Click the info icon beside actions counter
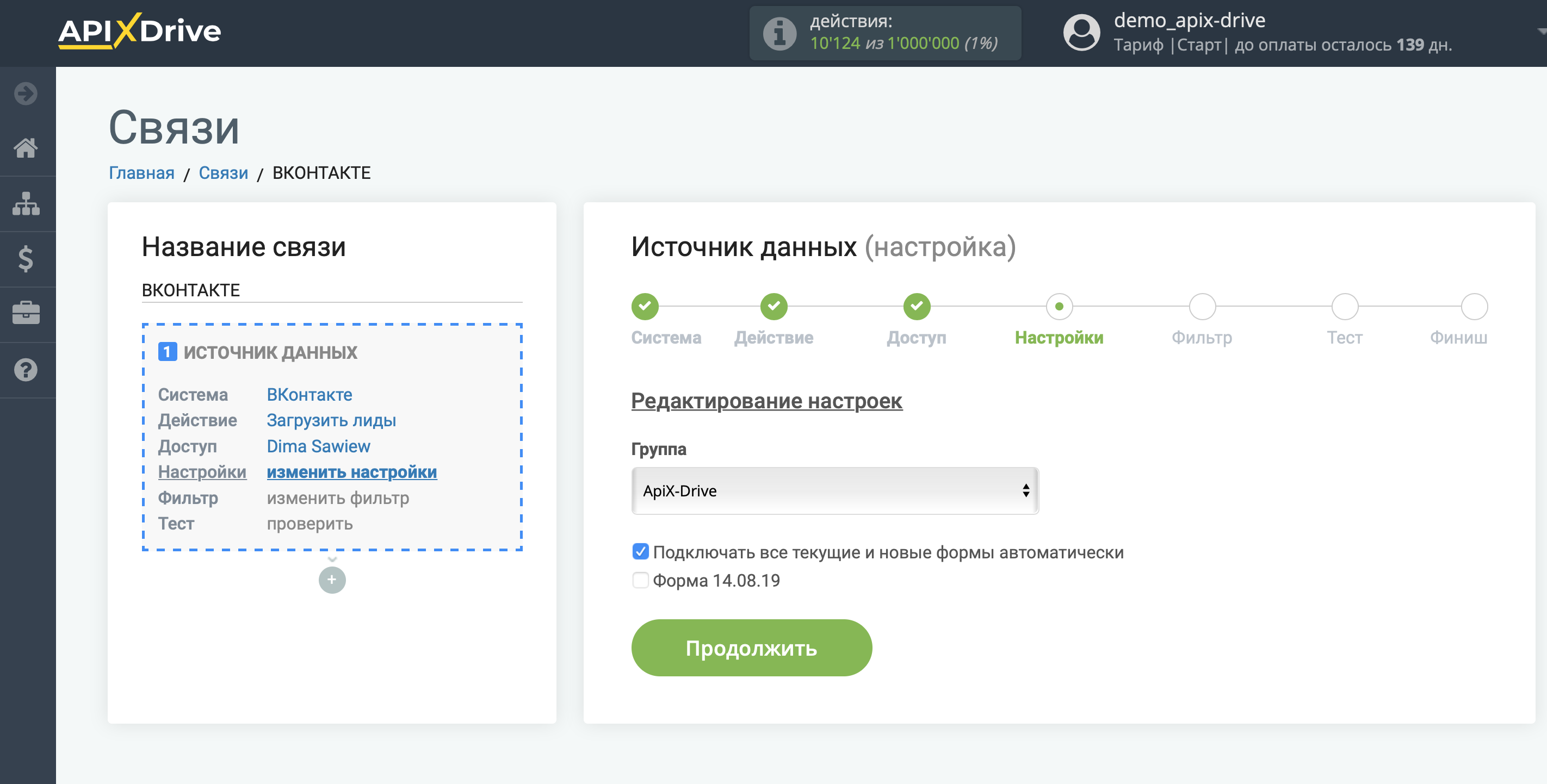The image size is (1547, 784). pyautogui.click(x=779, y=33)
